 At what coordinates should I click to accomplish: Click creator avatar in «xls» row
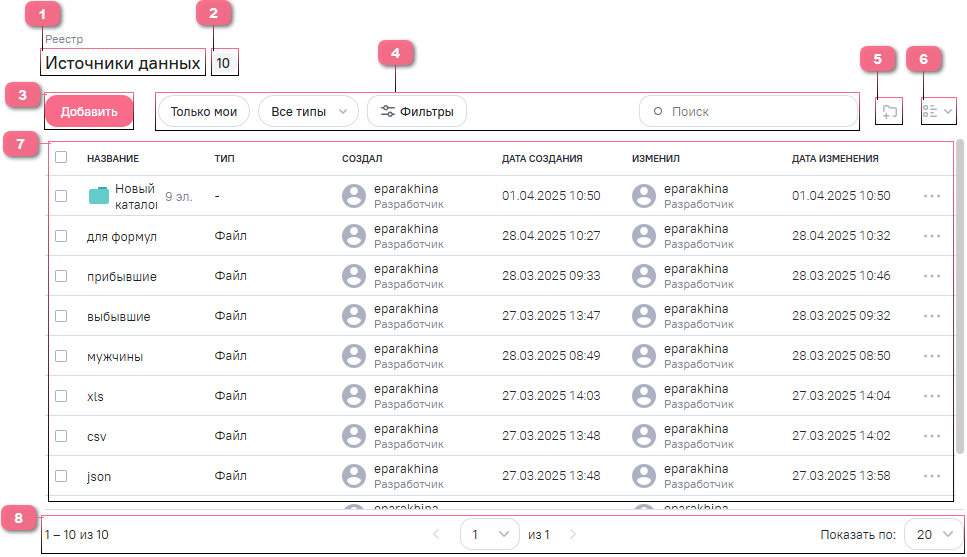(353, 396)
